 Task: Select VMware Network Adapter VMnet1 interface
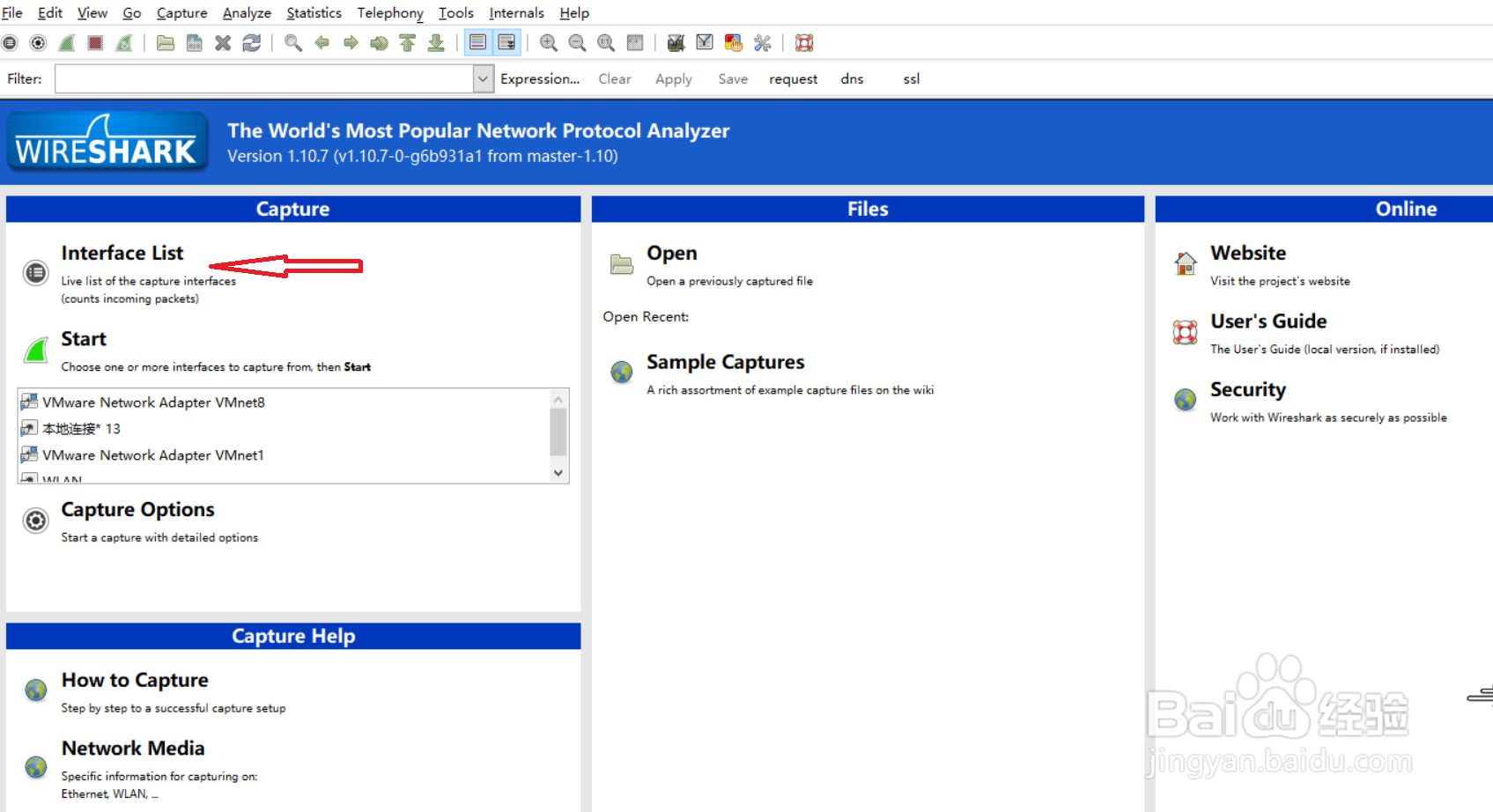click(x=153, y=455)
